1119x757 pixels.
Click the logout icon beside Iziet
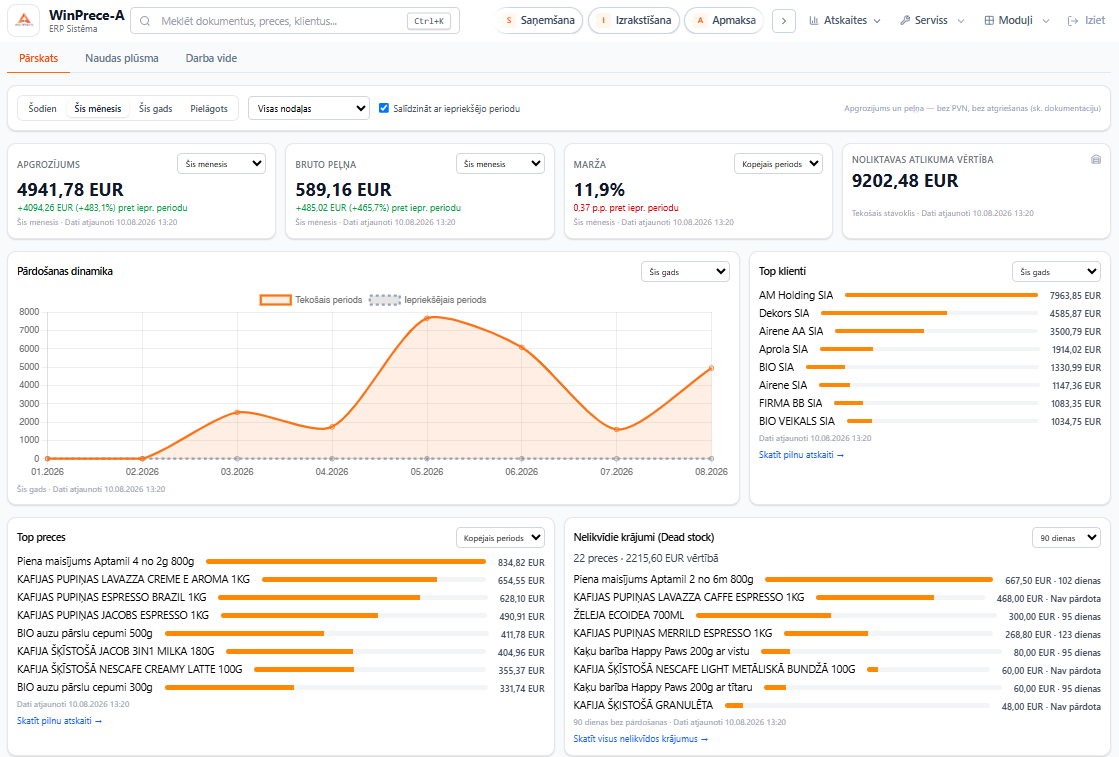[1073, 21]
